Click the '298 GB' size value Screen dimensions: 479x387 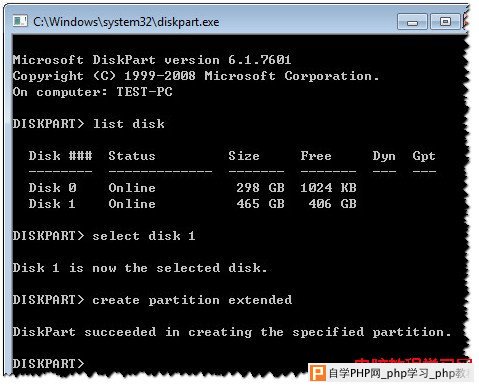260,188
